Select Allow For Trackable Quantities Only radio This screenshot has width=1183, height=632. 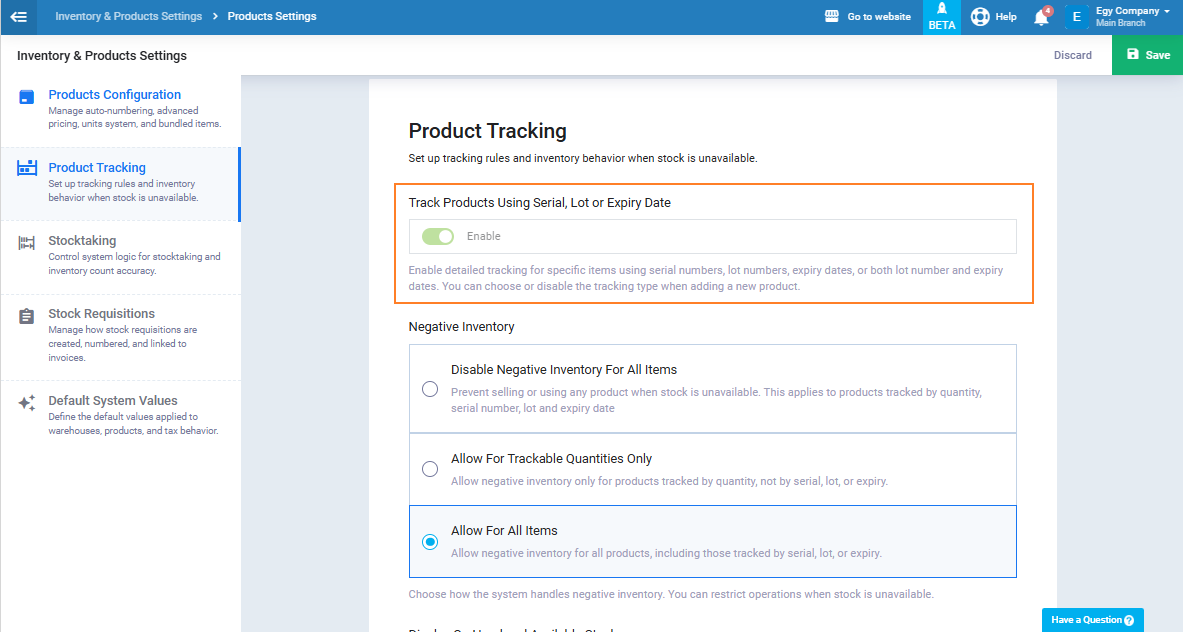point(430,469)
